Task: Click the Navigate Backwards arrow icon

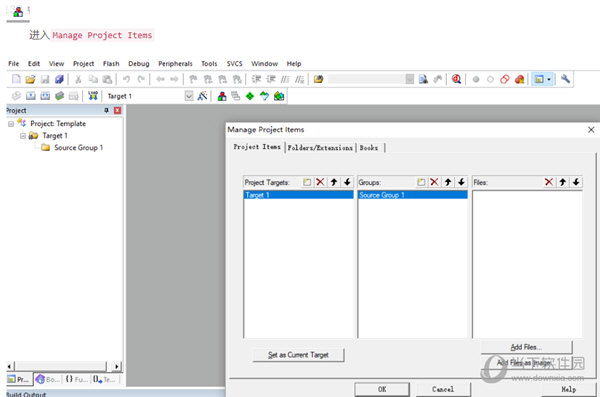Action: 160,79
